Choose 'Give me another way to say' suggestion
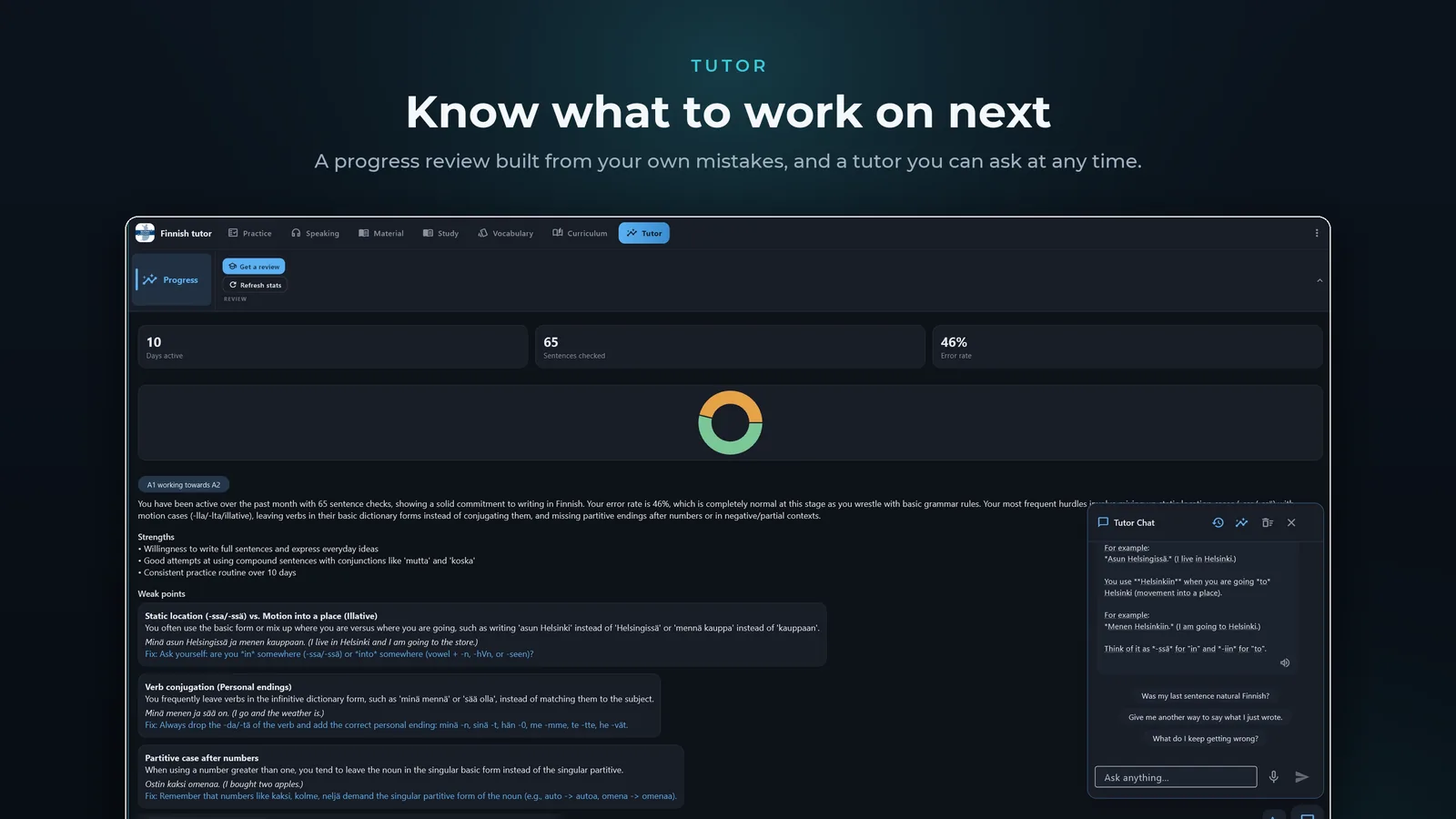 coord(1205,717)
